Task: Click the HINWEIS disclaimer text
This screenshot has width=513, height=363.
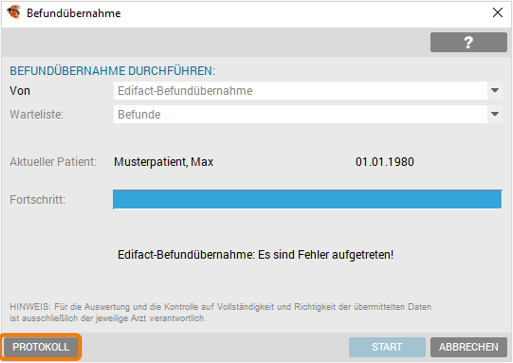Action: 220,312
